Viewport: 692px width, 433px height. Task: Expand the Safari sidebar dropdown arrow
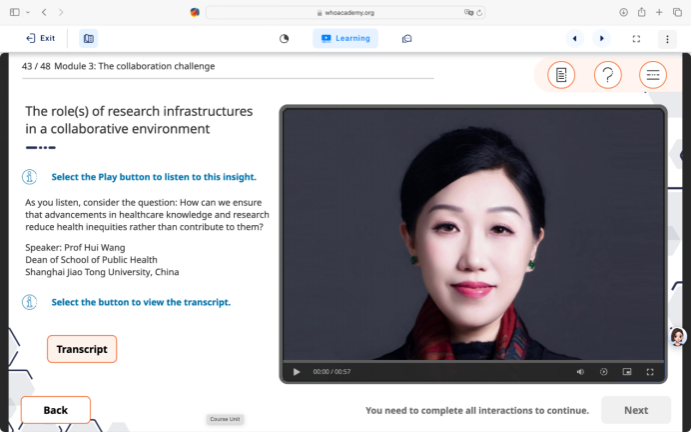coord(27,12)
